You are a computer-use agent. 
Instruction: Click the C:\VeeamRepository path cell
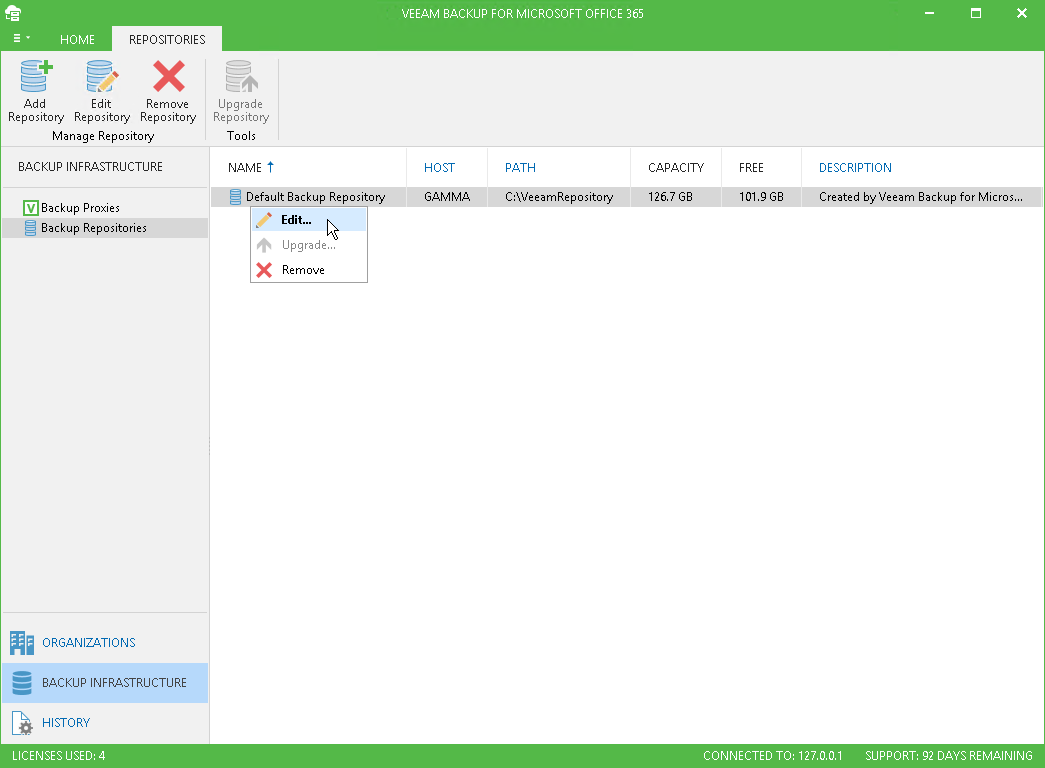click(558, 197)
